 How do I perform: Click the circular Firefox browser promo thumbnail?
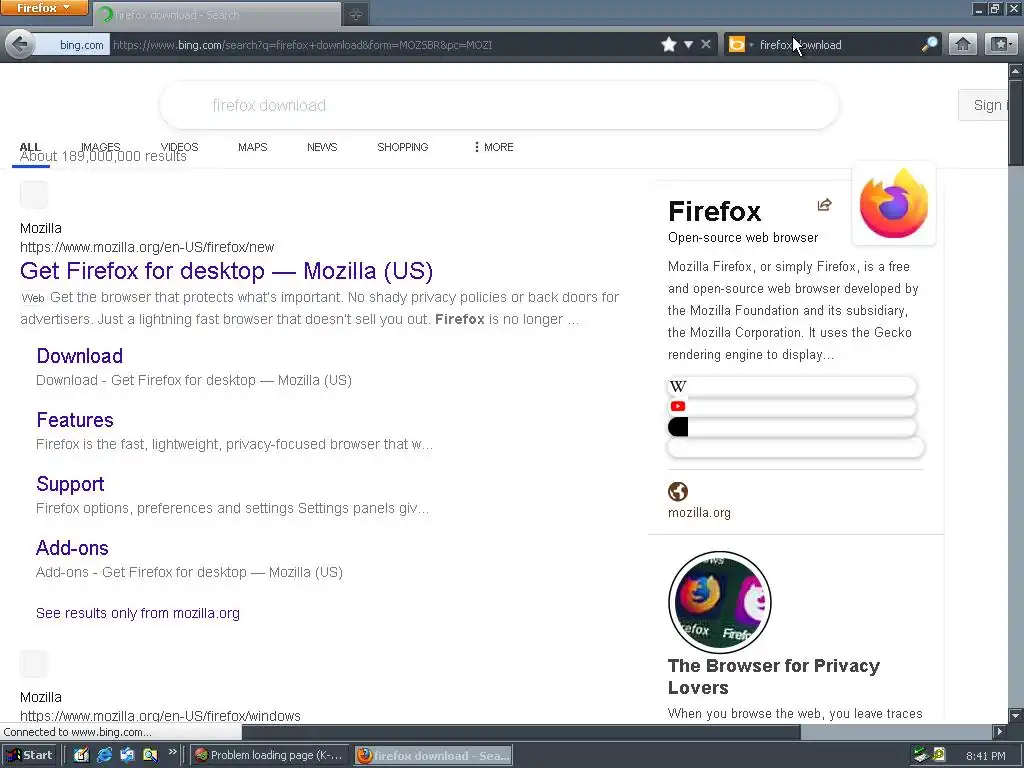(720, 602)
